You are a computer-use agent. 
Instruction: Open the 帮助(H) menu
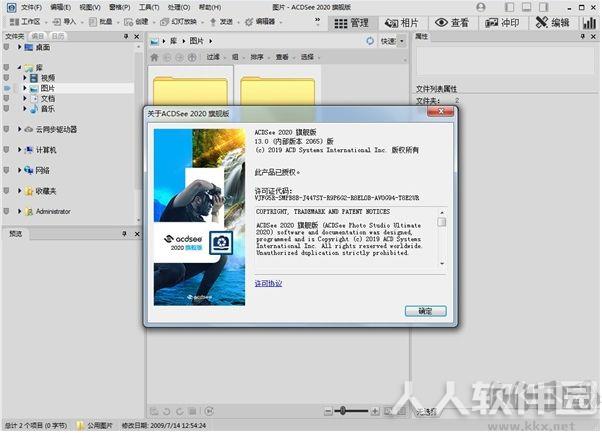click(209, 7)
